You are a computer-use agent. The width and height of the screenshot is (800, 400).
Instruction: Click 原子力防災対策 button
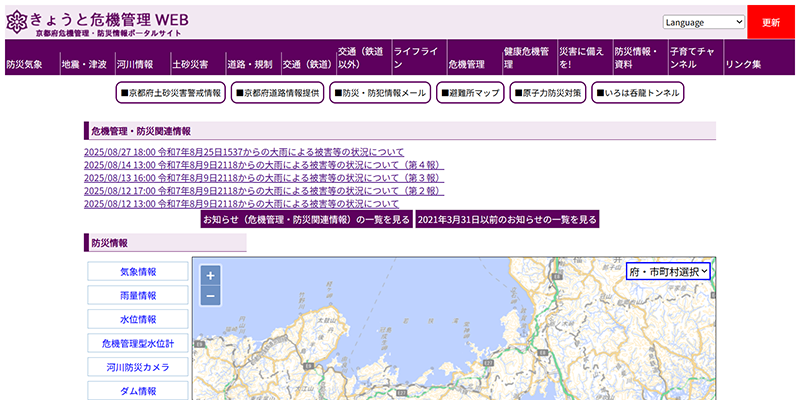(x=547, y=93)
